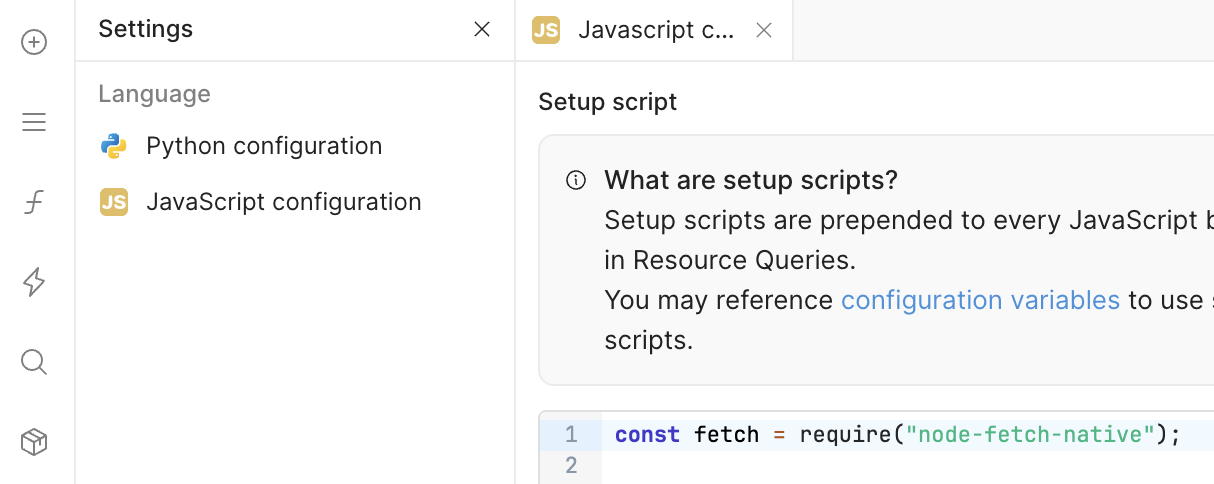Click the info circle icon in the setup scripts note
This screenshot has height=484, width=1214.
575,181
